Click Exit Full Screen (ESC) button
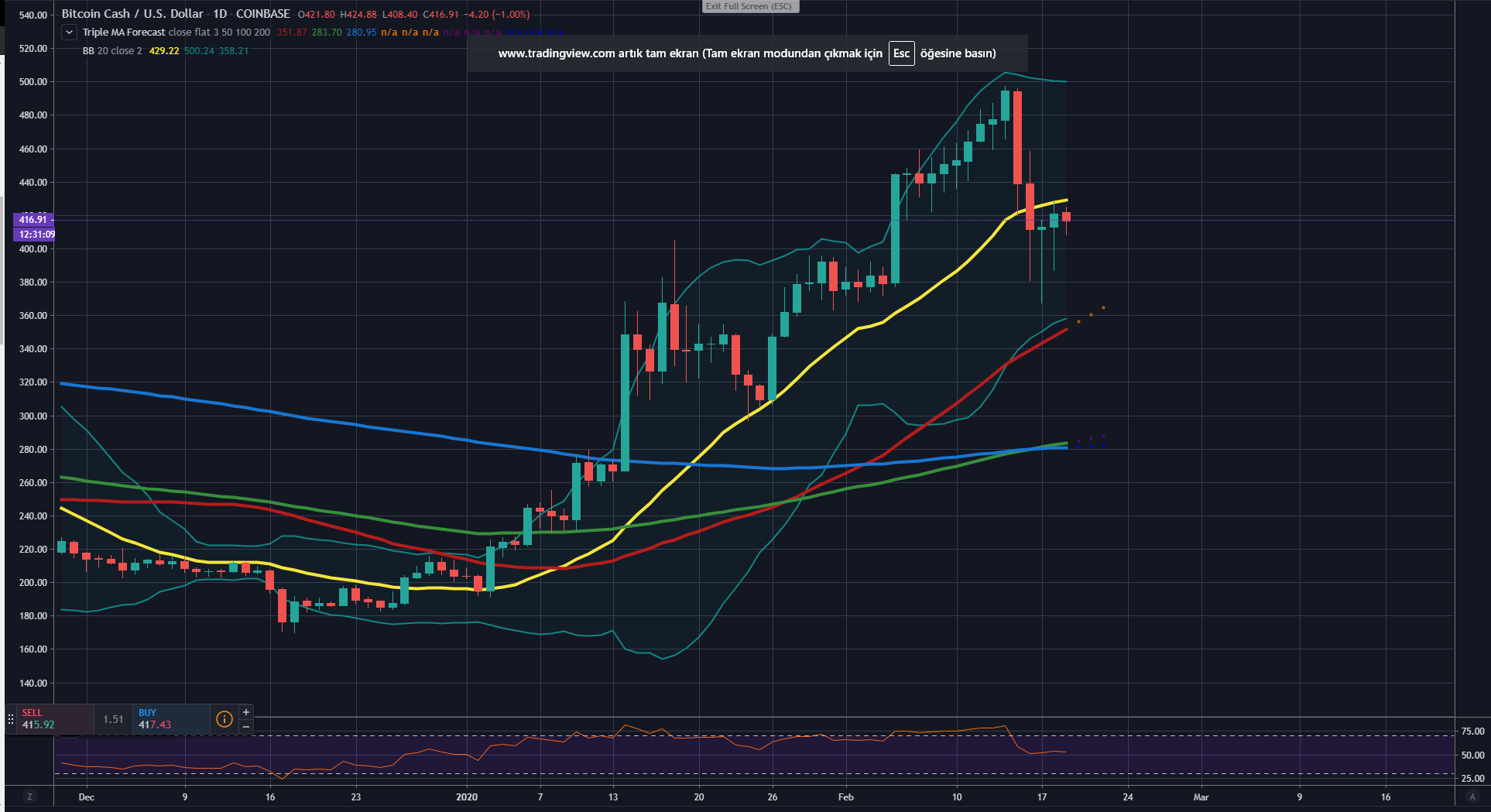Viewport: 1491px width, 812px height. pos(749,6)
